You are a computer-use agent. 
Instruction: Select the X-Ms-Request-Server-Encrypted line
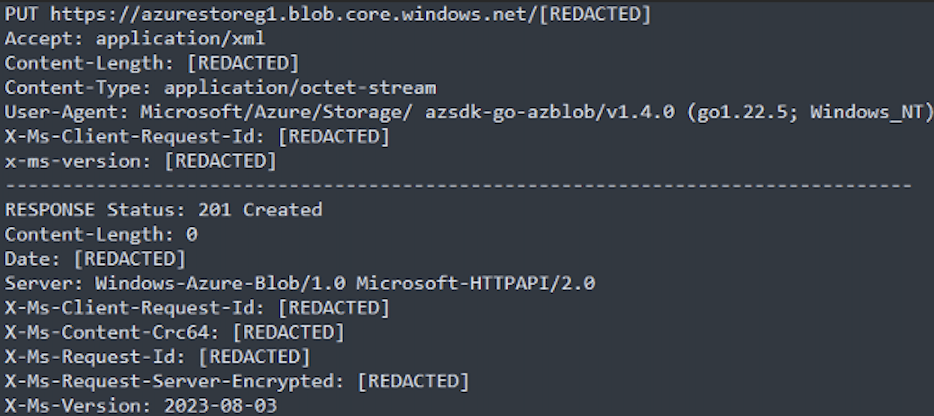[x=237, y=381]
